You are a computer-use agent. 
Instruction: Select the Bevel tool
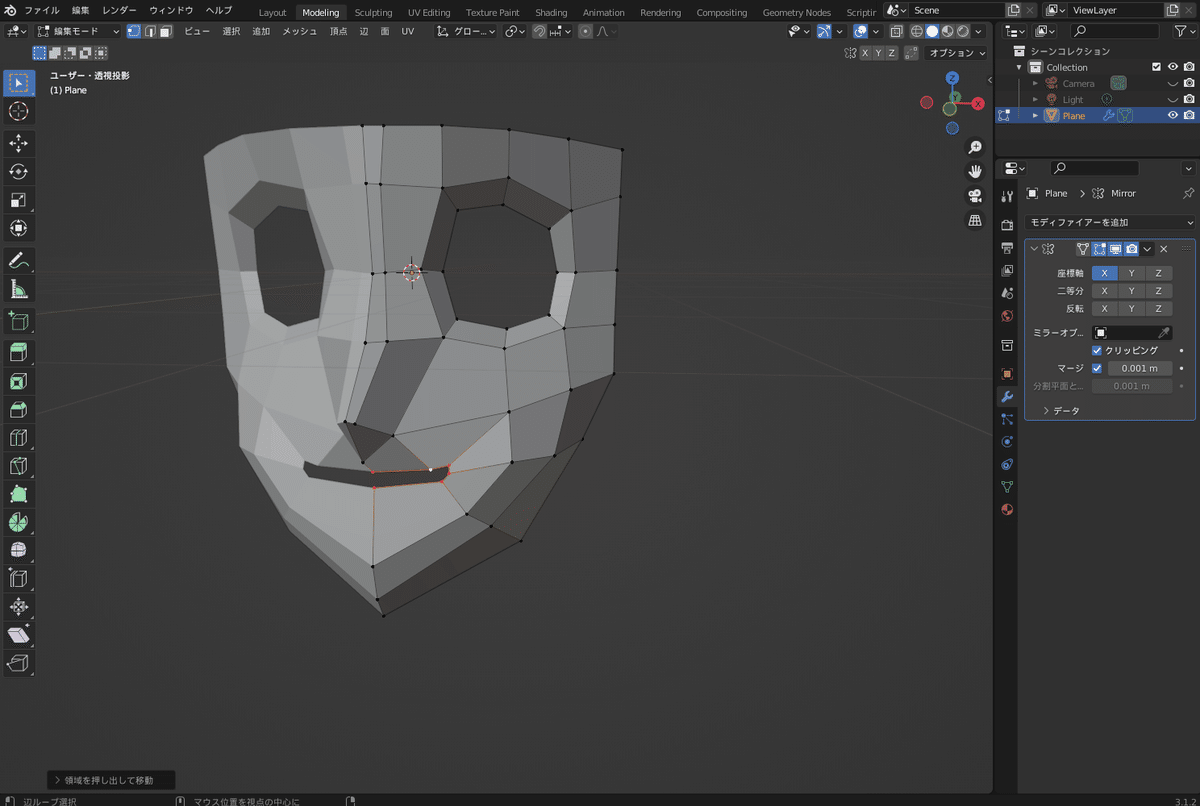point(19,409)
